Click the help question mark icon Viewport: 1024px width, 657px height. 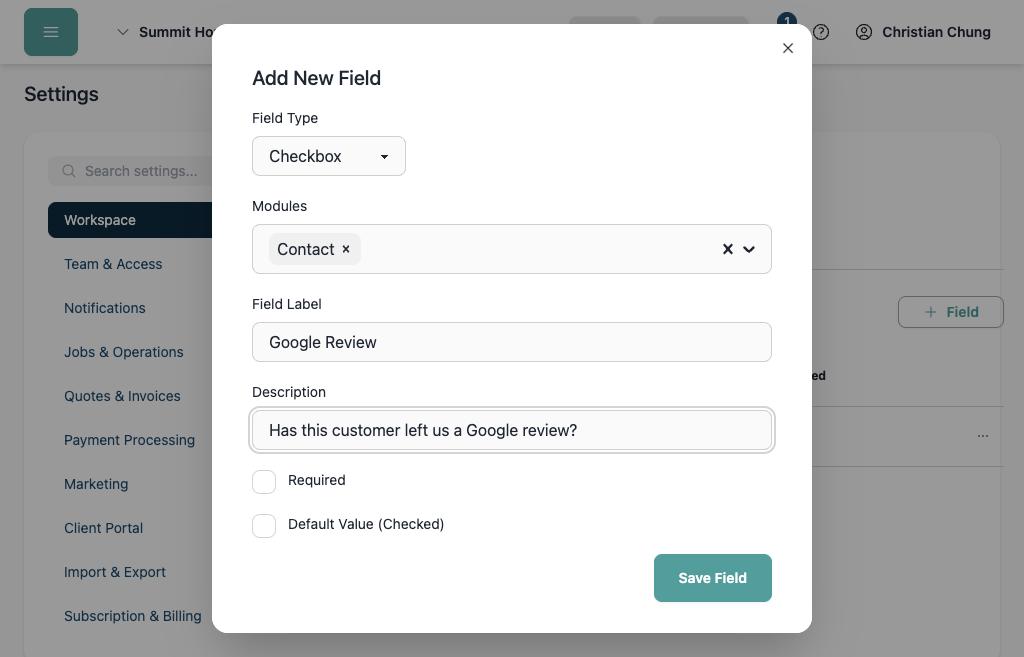821,32
